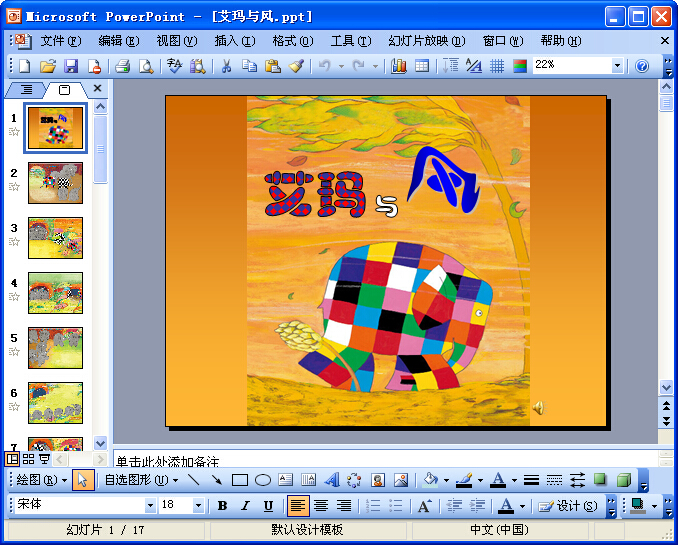Open Microsoft PowerPoint Help icon

[x=642, y=66]
